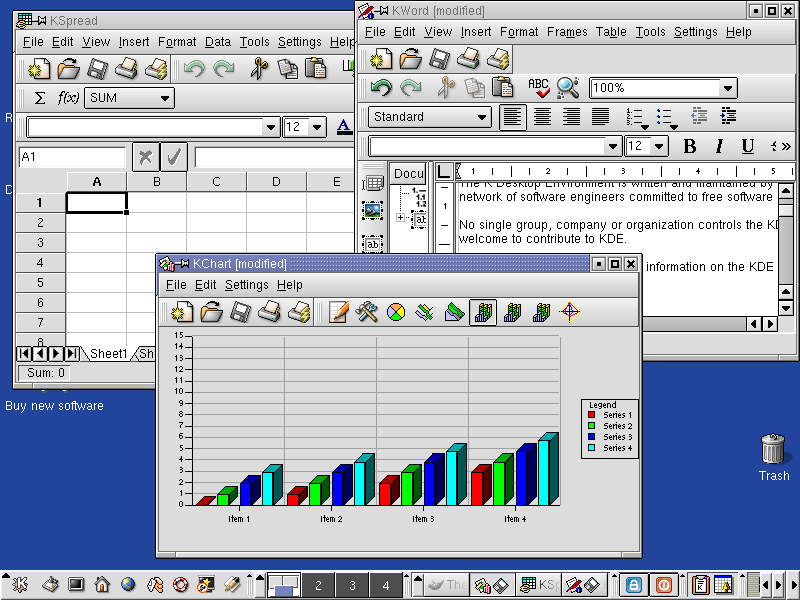Click Print icon in KChart toolbar
Image resolution: width=800 pixels, height=600 pixels.
(x=269, y=312)
